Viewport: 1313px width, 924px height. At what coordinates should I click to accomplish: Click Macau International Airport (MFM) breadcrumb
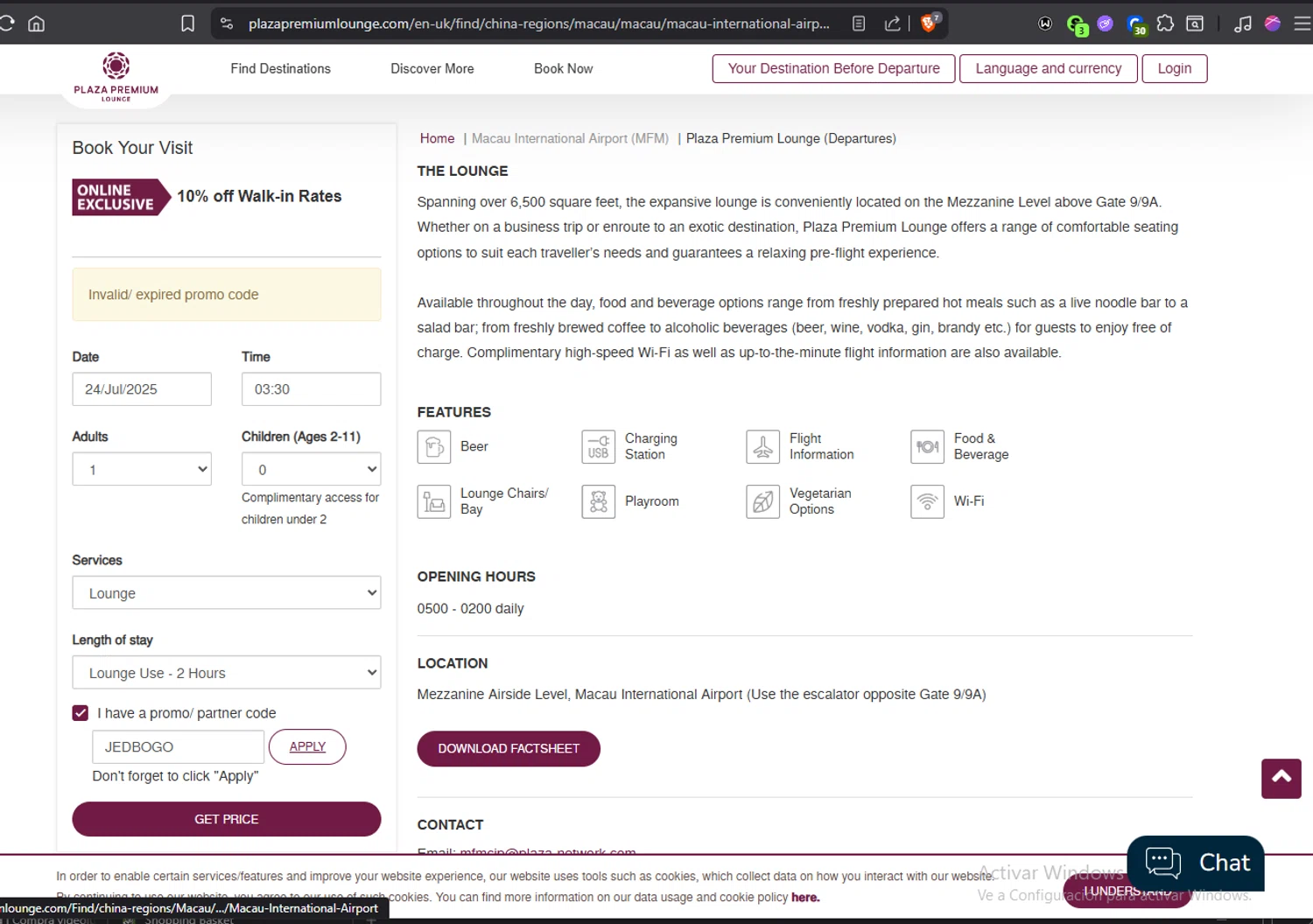click(x=570, y=138)
